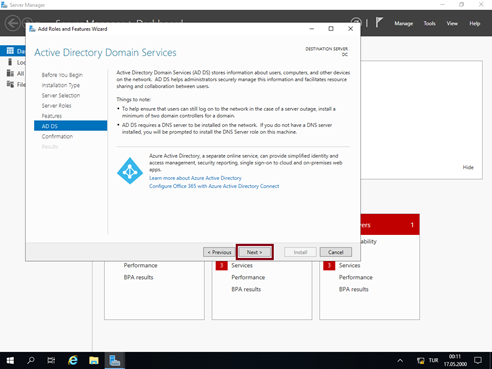Open Services row with red badge in middle tile
This screenshot has height=369, width=492.
click(x=242, y=265)
